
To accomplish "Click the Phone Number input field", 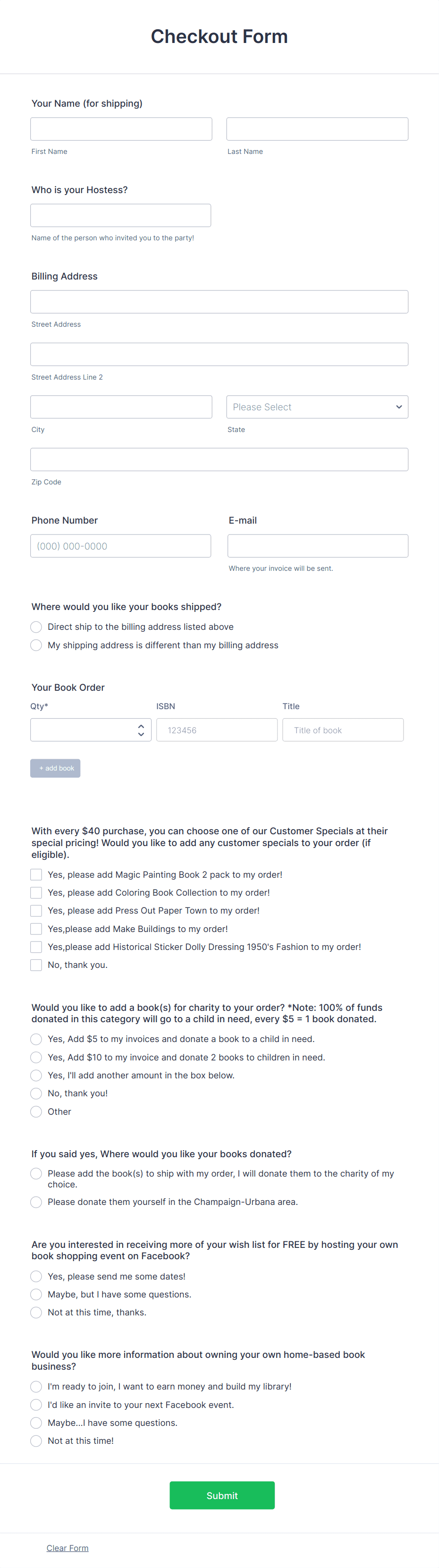I will [x=120, y=545].
